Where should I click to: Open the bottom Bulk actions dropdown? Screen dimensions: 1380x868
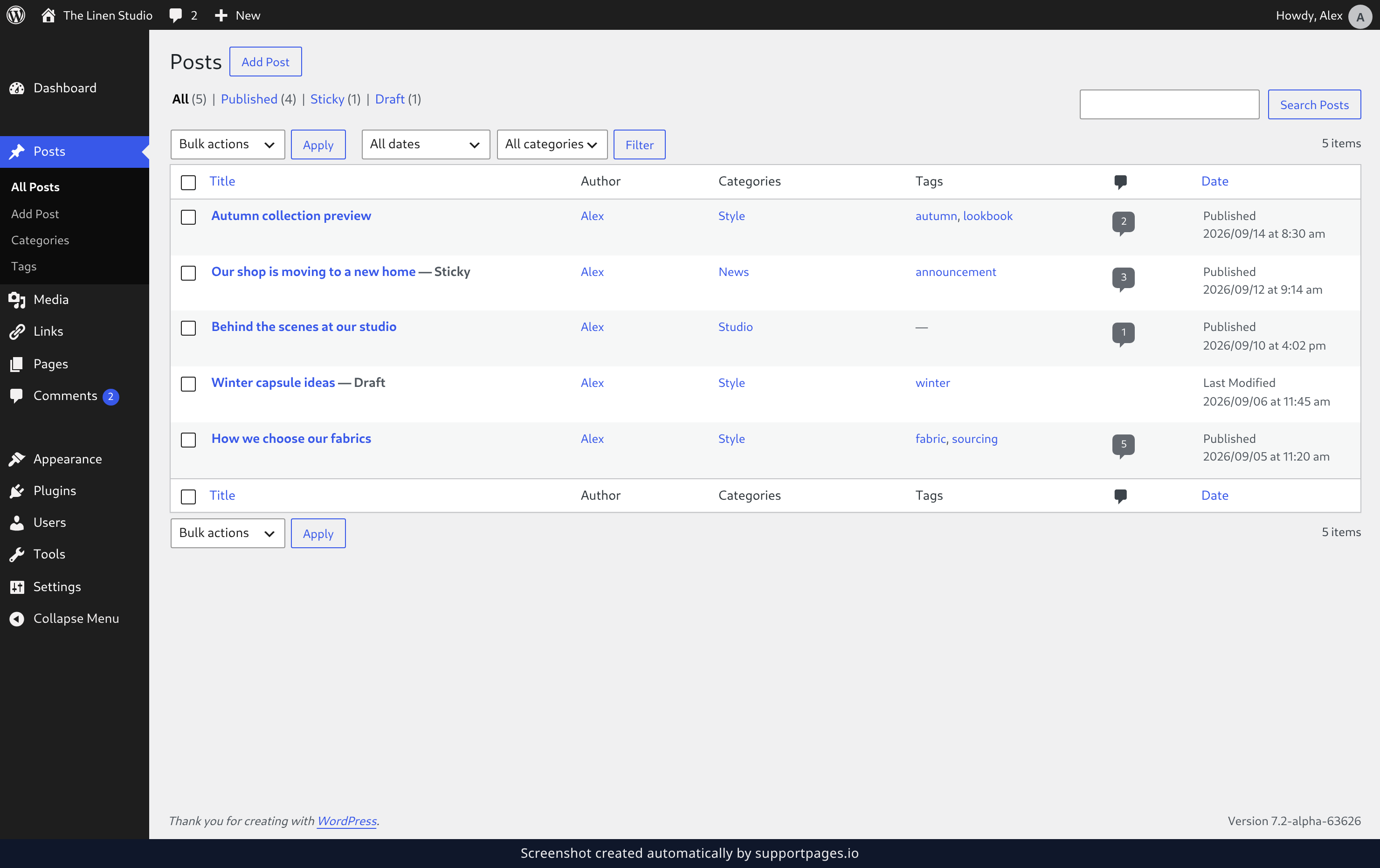pyautogui.click(x=228, y=533)
